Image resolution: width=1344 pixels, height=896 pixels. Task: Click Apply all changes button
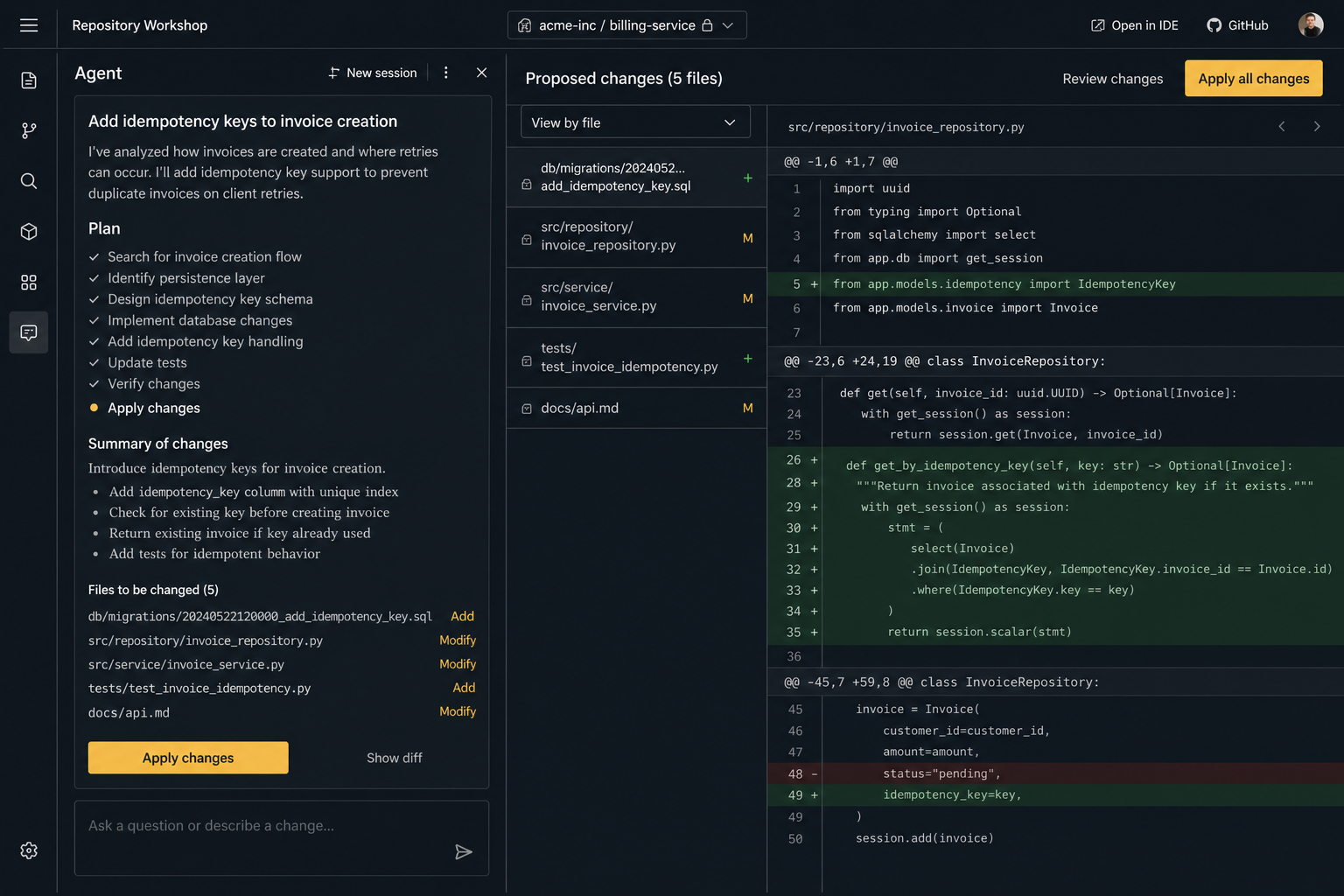click(1254, 79)
